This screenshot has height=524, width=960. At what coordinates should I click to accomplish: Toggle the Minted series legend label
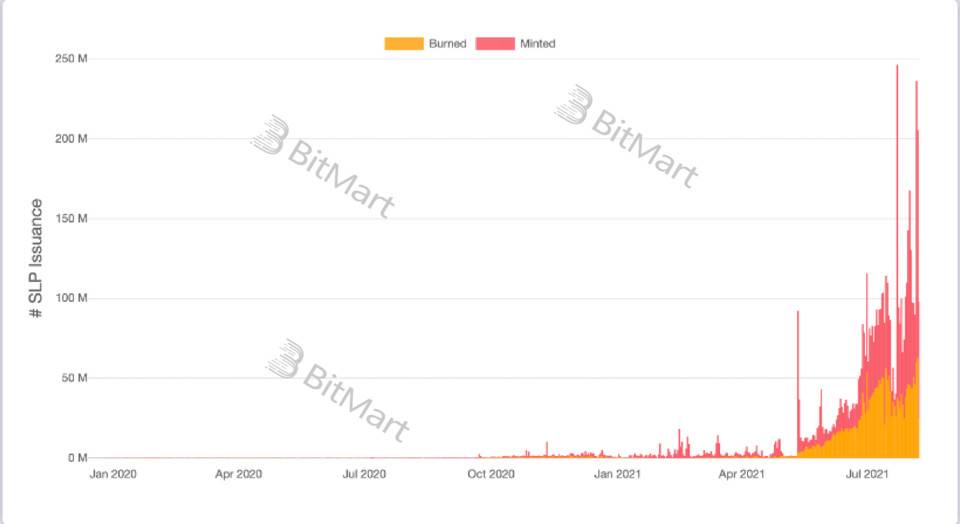point(538,44)
